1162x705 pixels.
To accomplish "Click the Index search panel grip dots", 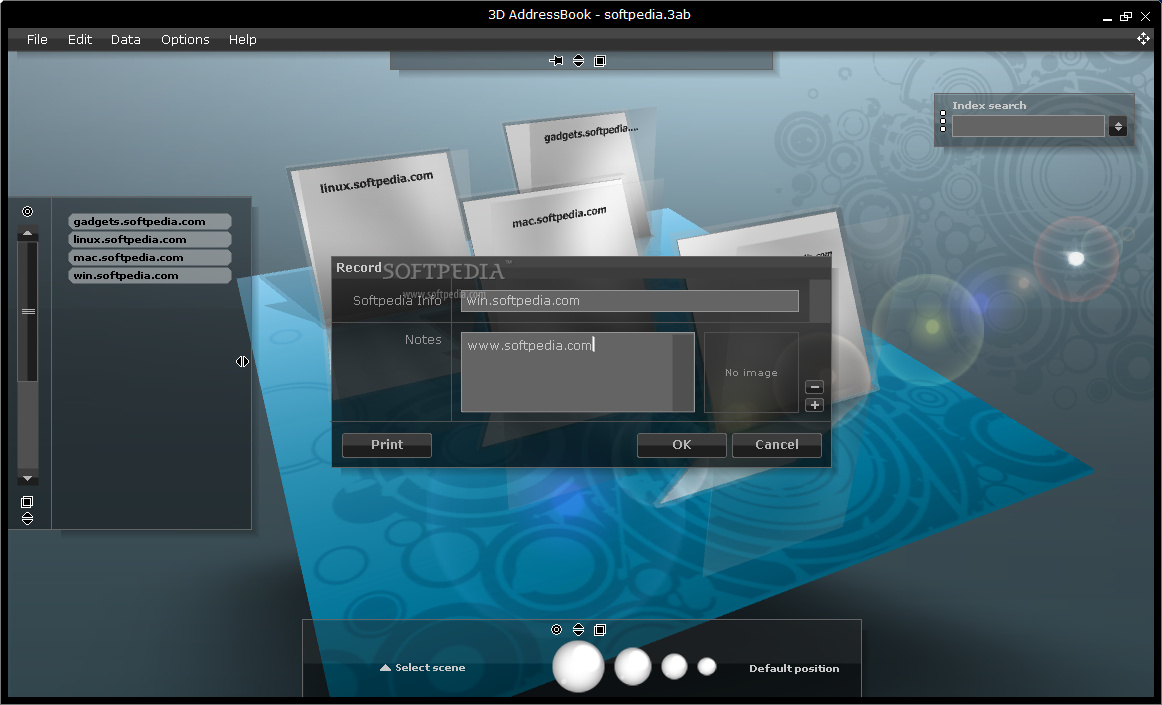I will pyautogui.click(x=943, y=121).
